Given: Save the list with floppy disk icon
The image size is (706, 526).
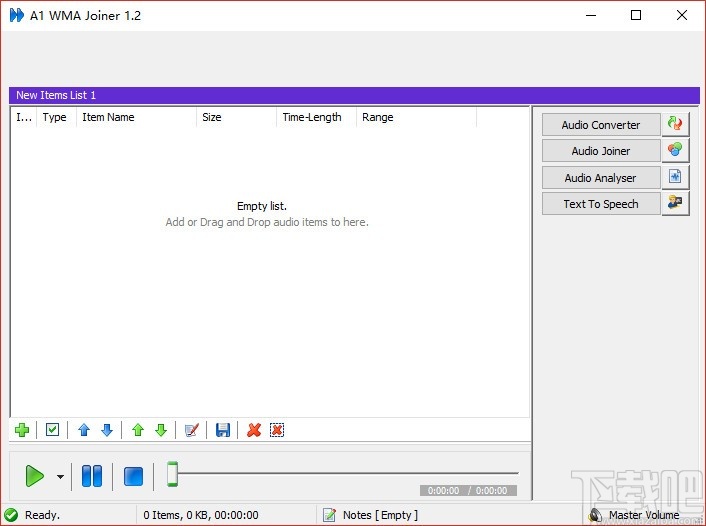Looking at the screenshot, I should click(223, 430).
